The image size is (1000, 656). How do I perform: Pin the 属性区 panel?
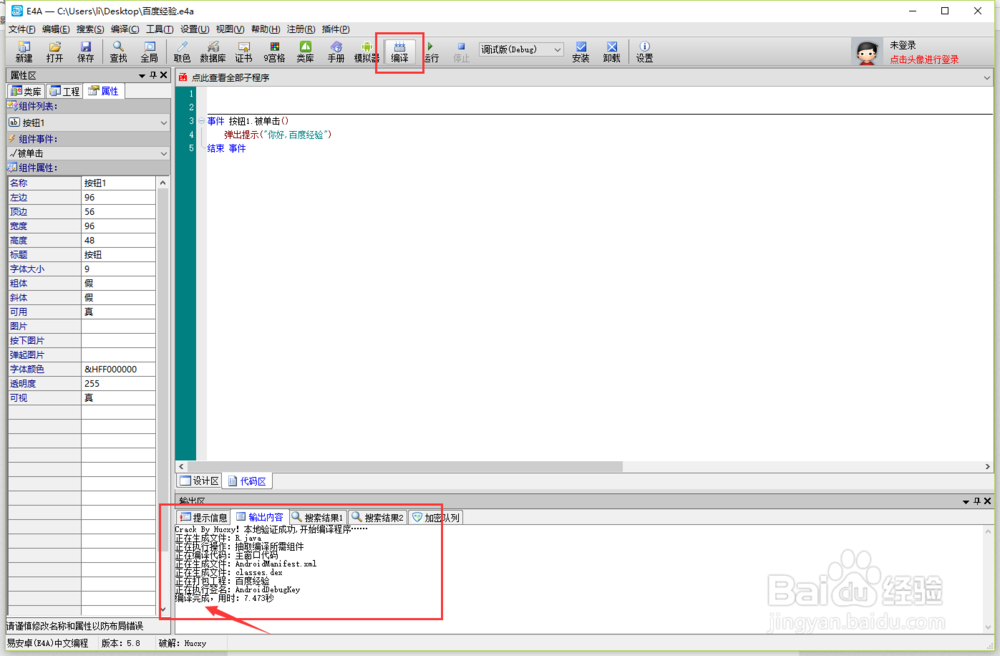tap(153, 75)
